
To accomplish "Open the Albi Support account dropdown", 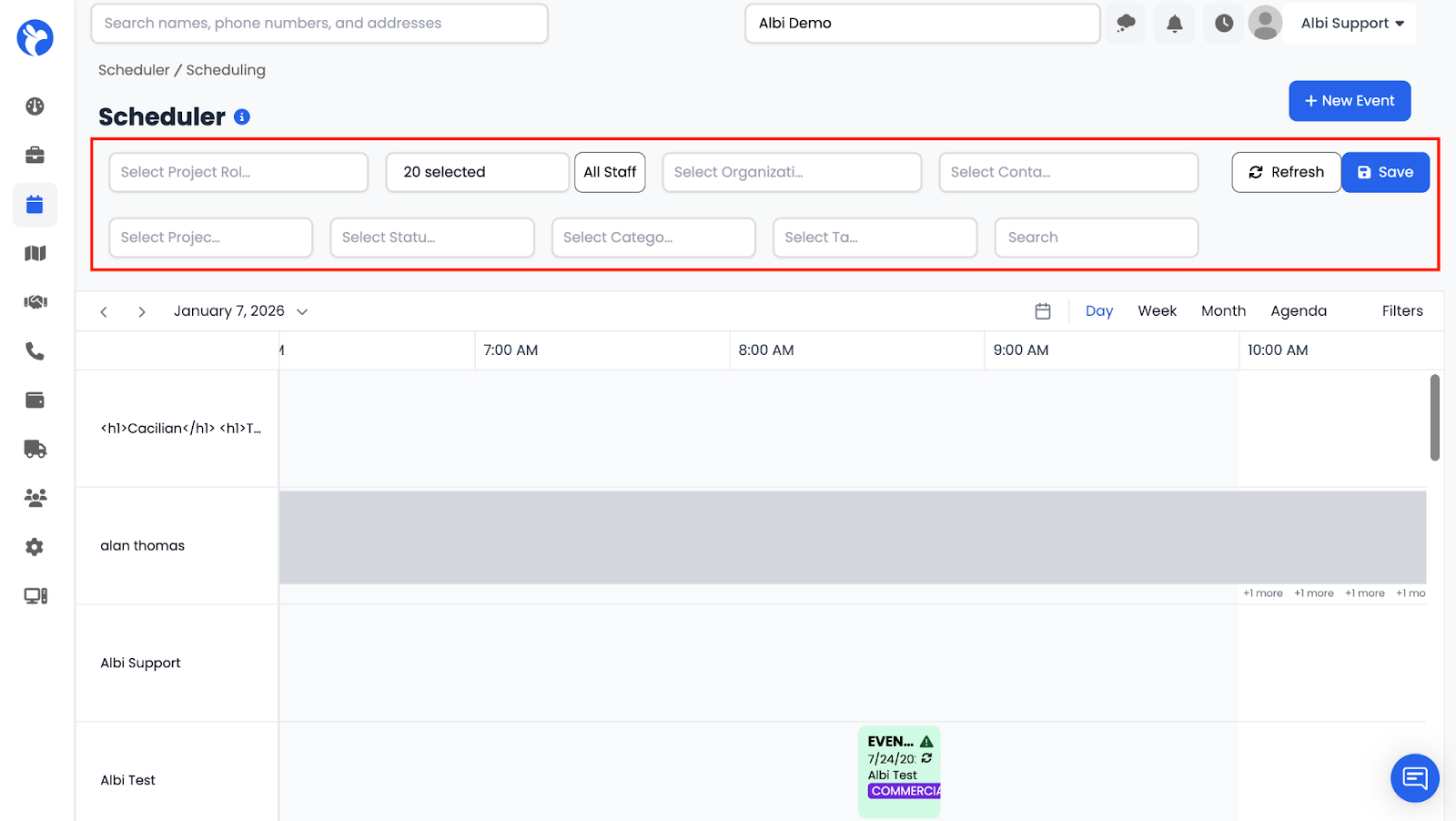I will 1350,24.
